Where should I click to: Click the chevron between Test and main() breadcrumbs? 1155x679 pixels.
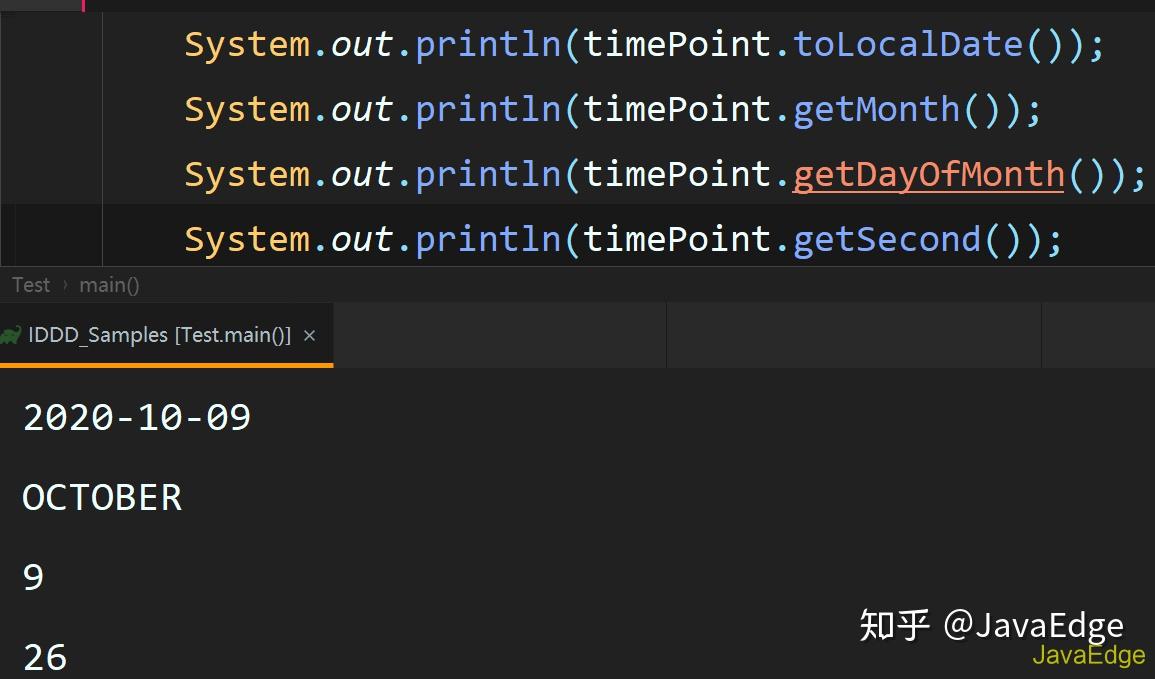coord(66,285)
